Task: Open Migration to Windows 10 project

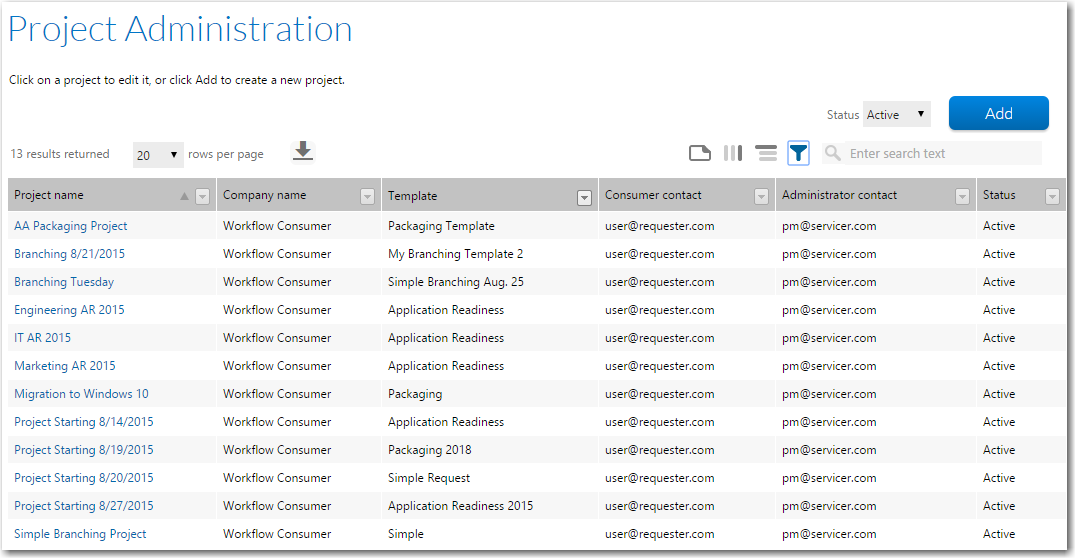Action: [81, 394]
